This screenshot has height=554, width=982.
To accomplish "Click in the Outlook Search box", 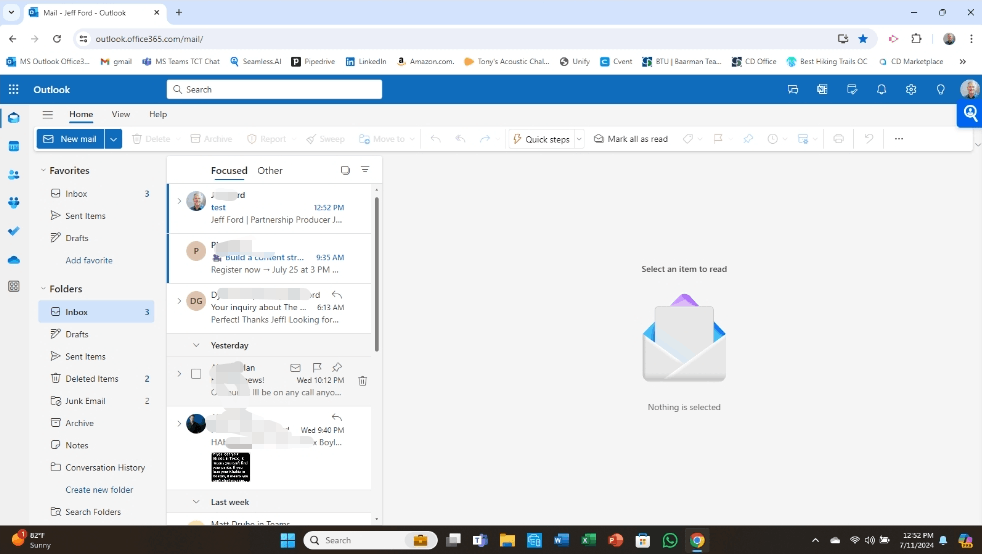I will (x=274, y=90).
